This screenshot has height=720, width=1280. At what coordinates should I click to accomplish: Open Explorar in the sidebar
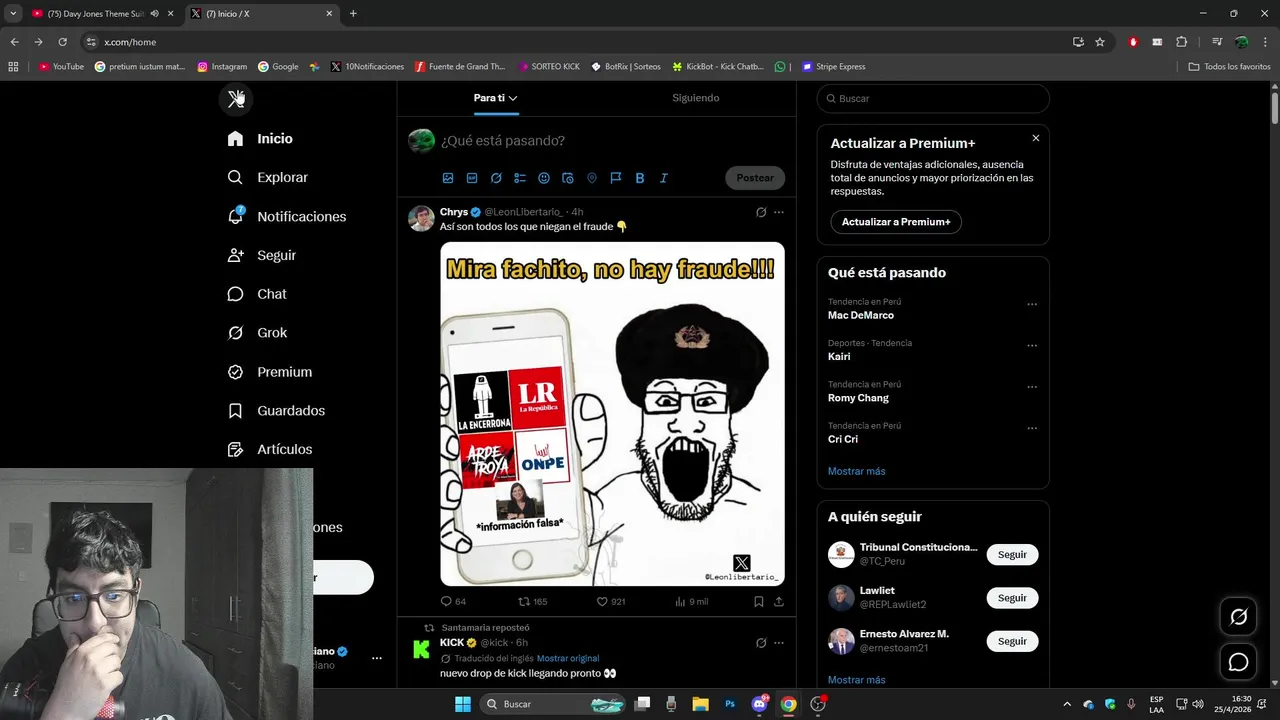(268, 177)
